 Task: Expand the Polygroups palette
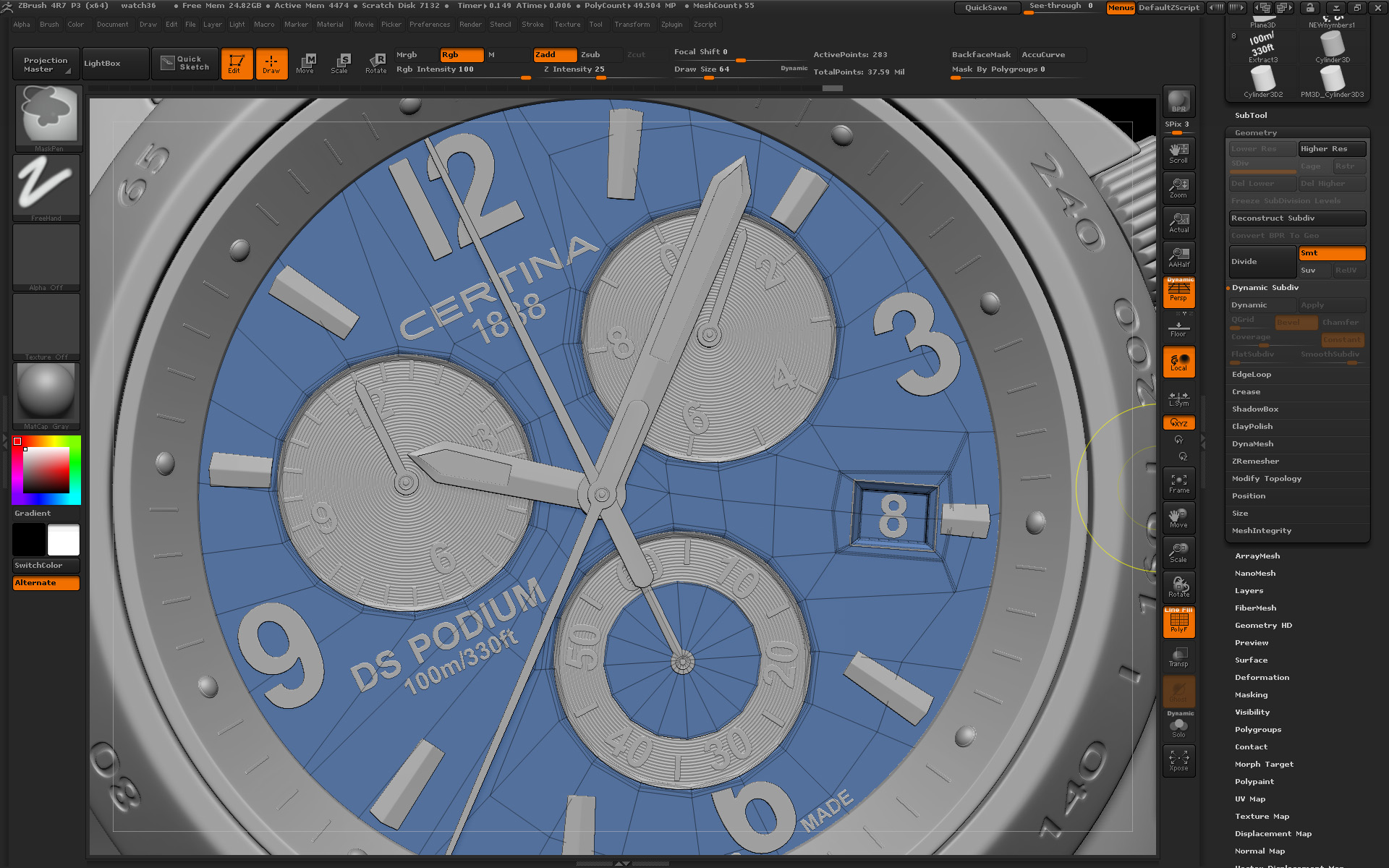pos(1258,730)
